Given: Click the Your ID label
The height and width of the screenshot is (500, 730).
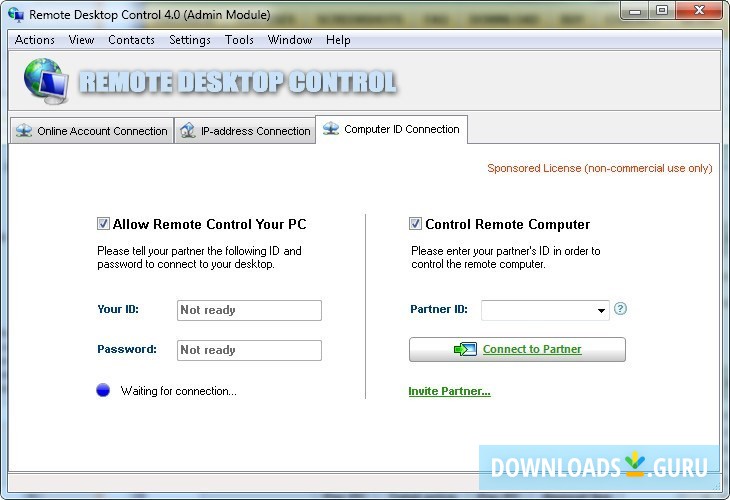Looking at the screenshot, I should tap(118, 309).
